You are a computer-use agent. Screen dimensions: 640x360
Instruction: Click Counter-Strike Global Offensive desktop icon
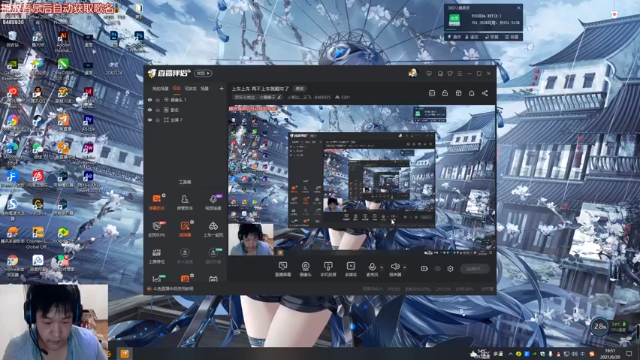pyautogui.click(x=38, y=238)
